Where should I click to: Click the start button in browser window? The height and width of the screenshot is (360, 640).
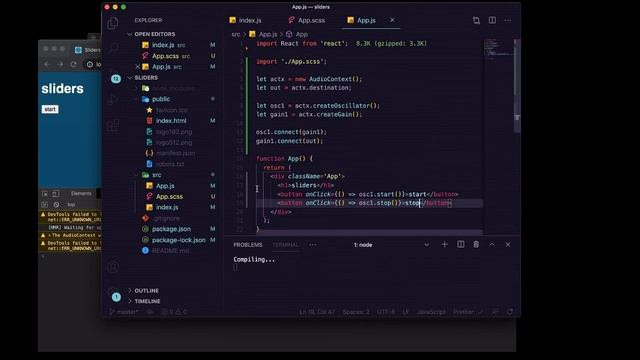click(x=50, y=109)
